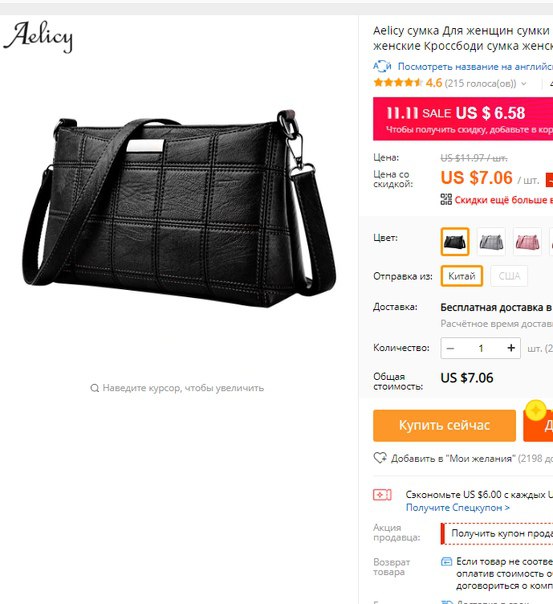Viewport: 553px width, 604px height.
Task: Click the heart wishlist icon
Action: [x=380, y=458]
